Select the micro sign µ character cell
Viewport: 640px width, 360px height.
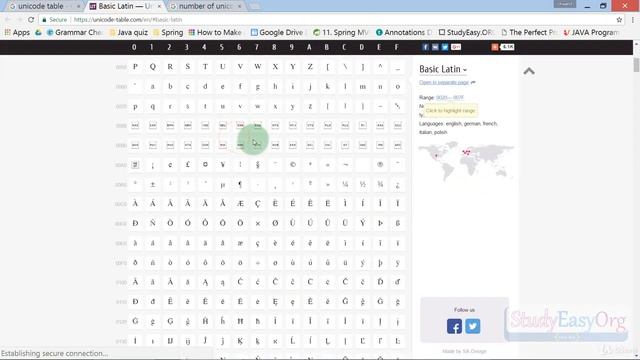point(223,184)
